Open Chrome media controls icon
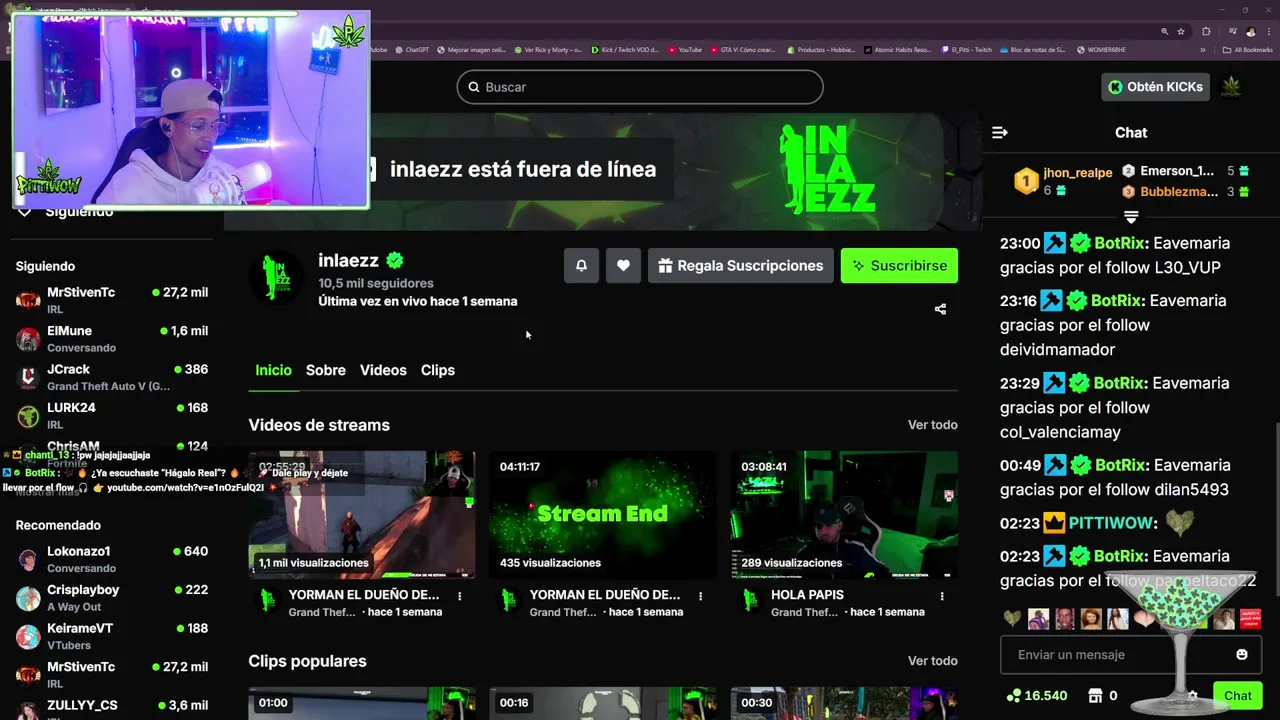Screen dimensions: 1280x720 (1232, 31)
